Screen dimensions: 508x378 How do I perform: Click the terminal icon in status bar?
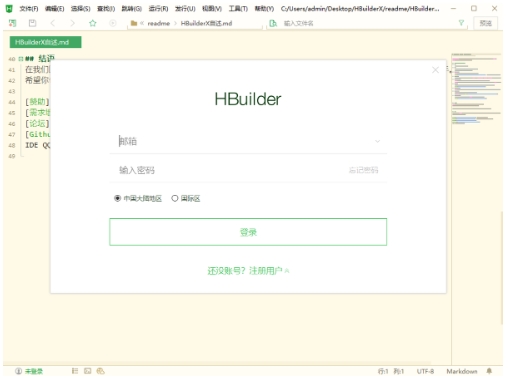[88, 371]
